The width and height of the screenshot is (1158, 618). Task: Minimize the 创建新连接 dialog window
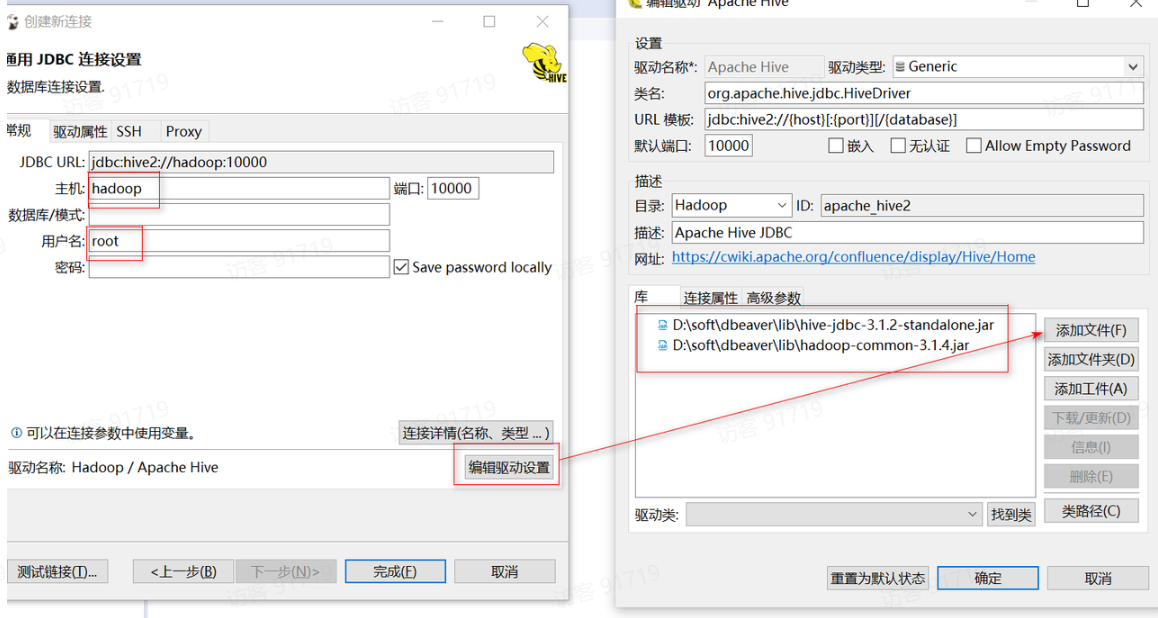click(437, 21)
